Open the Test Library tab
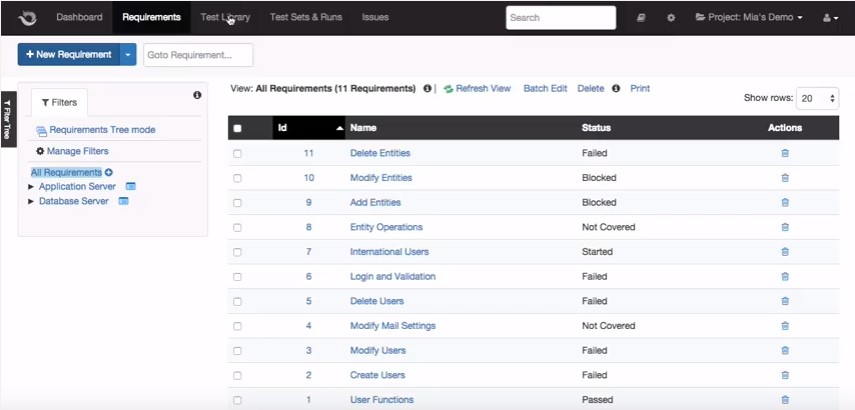The image size is (855, 410). tap(225, 17)
